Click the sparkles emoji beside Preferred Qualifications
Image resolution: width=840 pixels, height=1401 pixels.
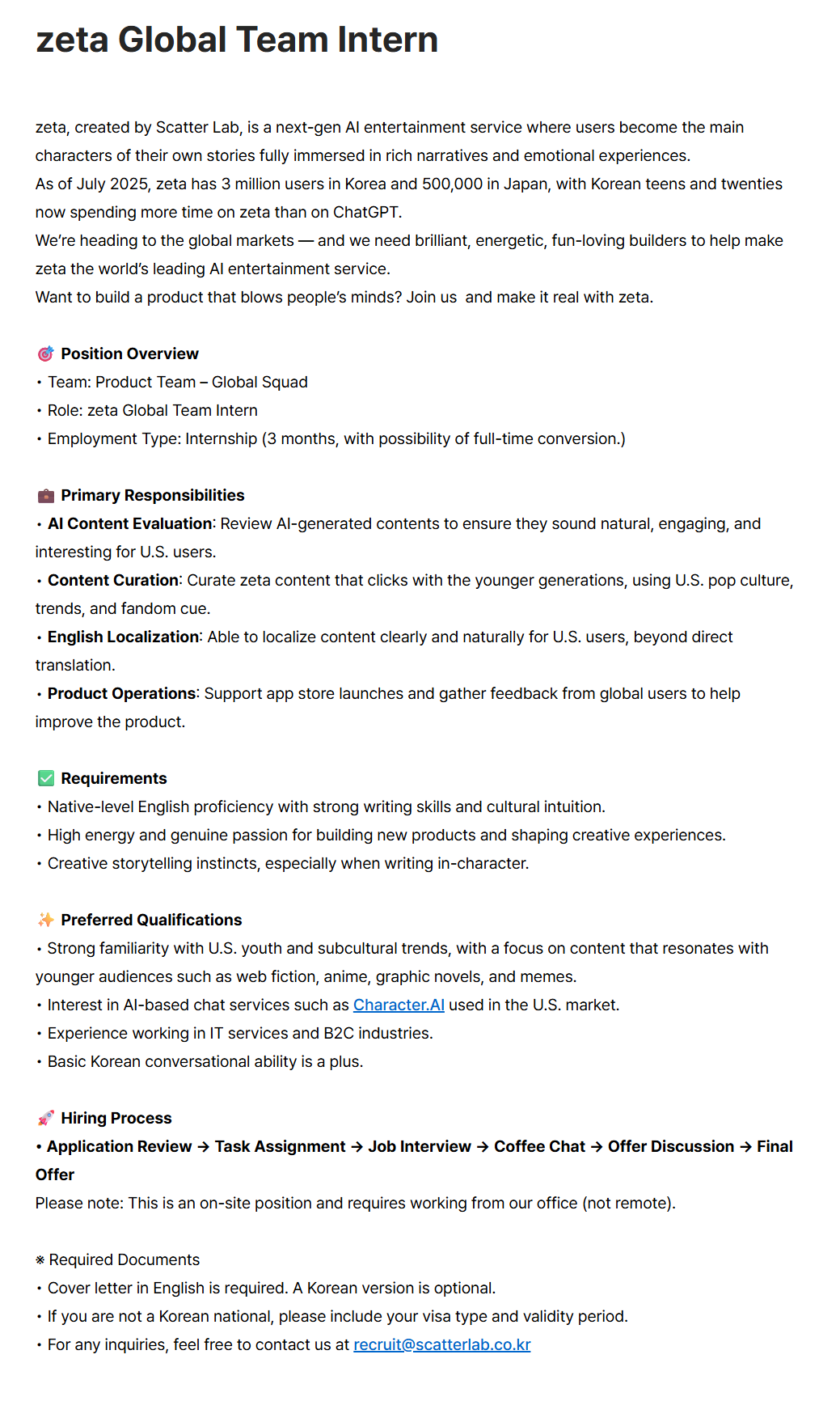[x=46, y=921]
